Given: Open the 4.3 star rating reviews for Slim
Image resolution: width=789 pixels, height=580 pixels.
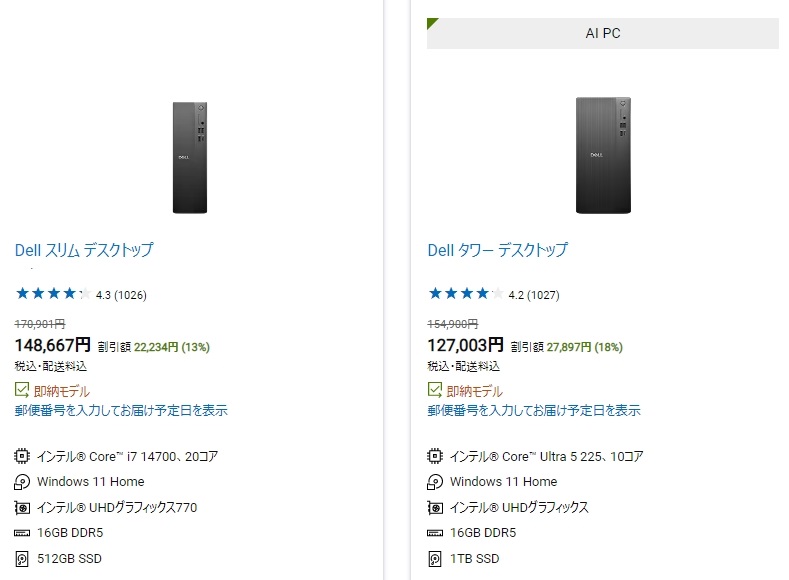Looking at the screenshot, I should tap(81, 294).
